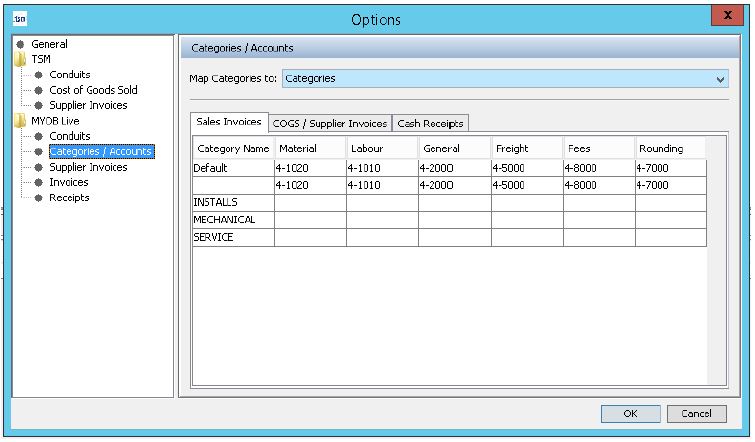Select Conduits under MYOB Live
The height and width of the screenshot is (442, 755).
69,136
